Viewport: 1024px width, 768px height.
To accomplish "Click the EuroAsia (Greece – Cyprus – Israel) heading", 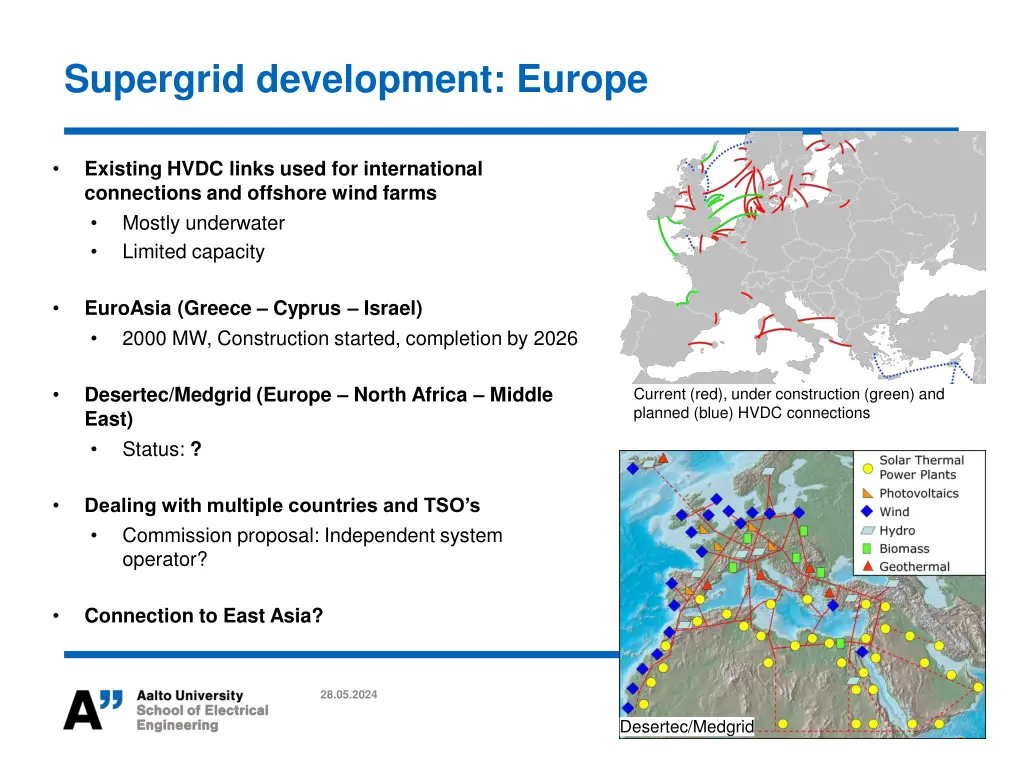I will point(253,308).
